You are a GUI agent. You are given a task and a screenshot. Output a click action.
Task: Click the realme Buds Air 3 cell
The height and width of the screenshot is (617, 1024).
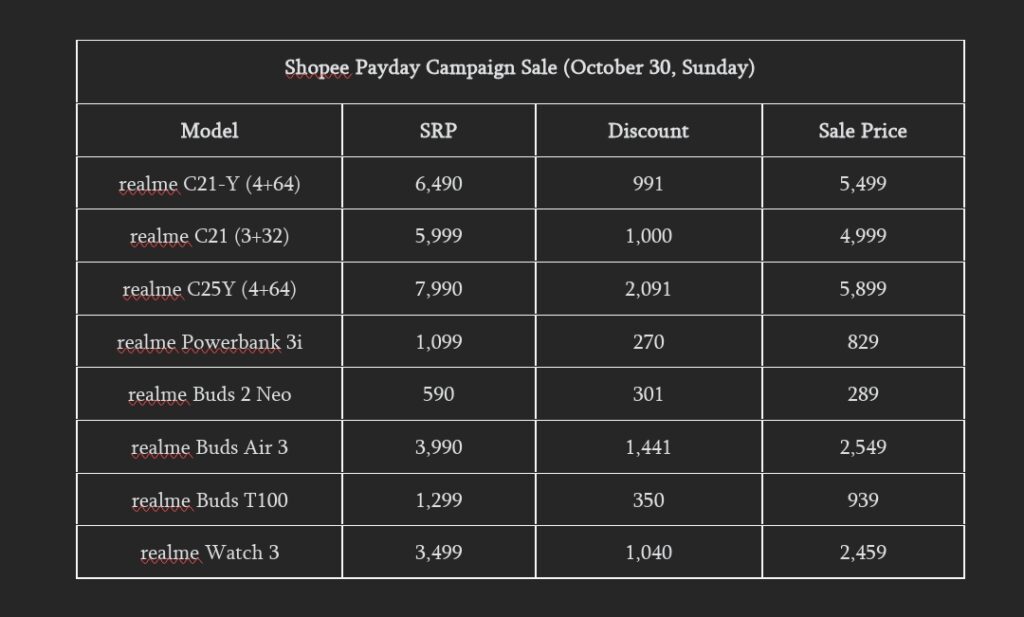coord(210,447)
